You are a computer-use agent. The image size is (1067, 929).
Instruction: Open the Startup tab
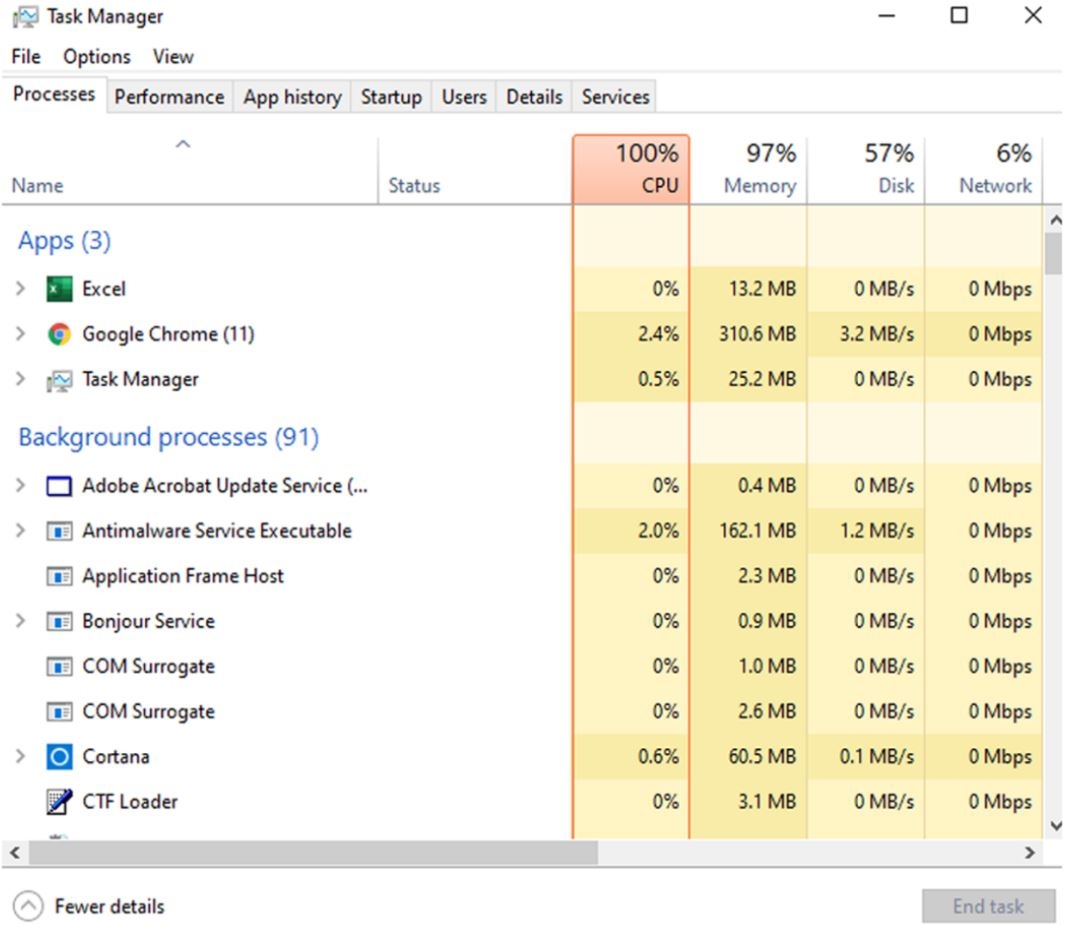tap(390, 97)
